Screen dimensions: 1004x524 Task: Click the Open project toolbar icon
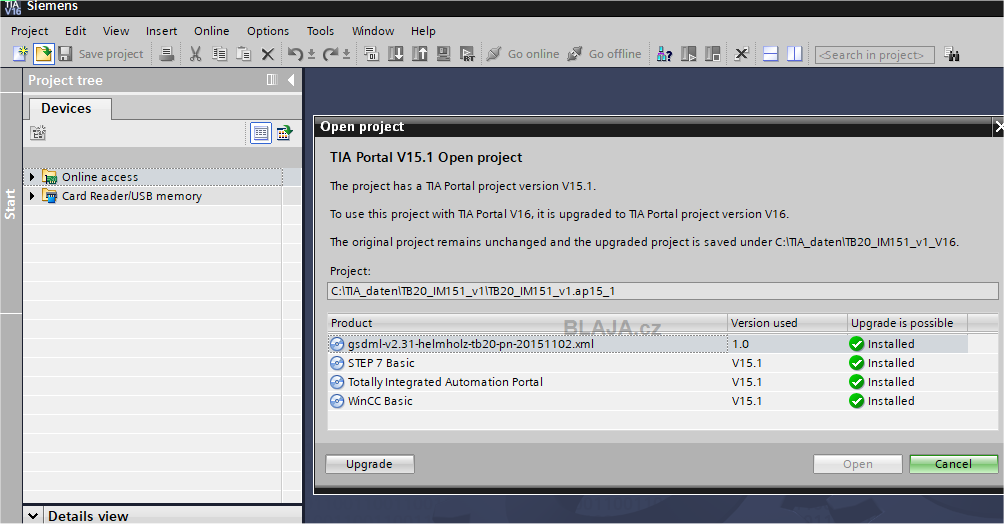coord(44,54)
